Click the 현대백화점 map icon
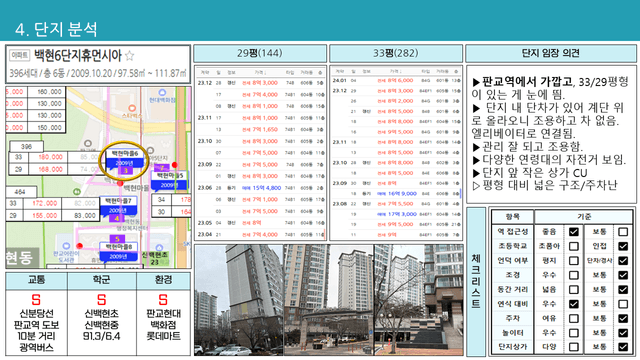 point(162,93)
